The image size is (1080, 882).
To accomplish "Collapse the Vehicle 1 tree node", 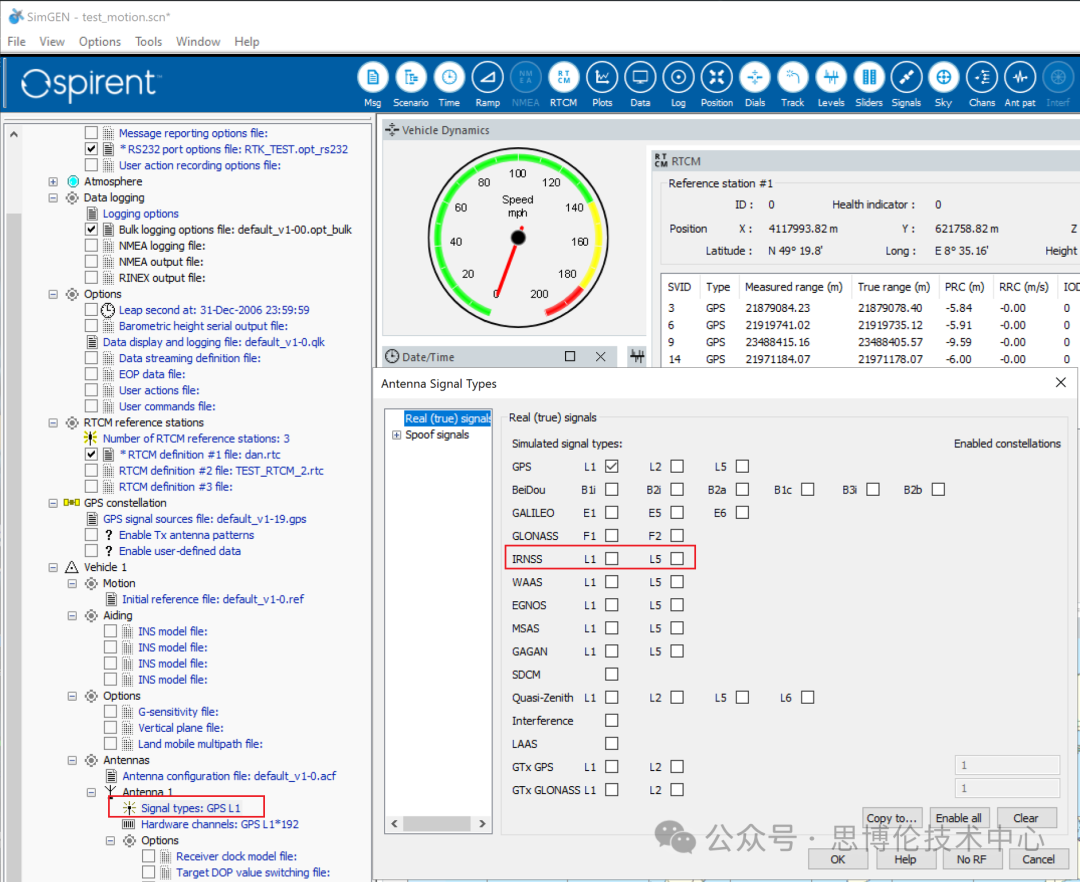I will pyautogui.click(x=53, y=567).
